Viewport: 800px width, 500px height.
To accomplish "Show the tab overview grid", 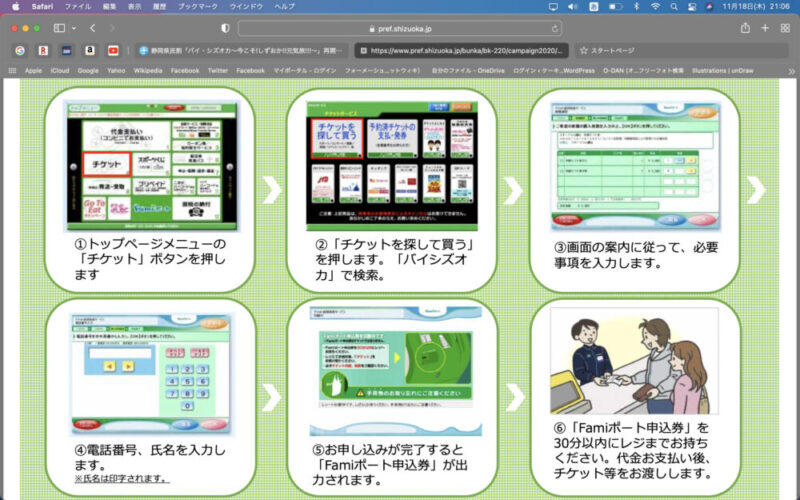I will point(785,28).
